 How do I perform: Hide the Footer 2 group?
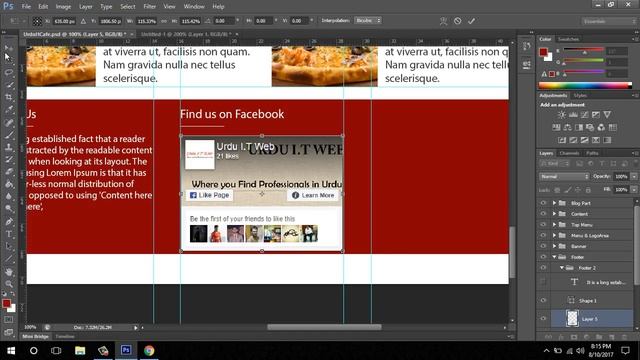543,268
